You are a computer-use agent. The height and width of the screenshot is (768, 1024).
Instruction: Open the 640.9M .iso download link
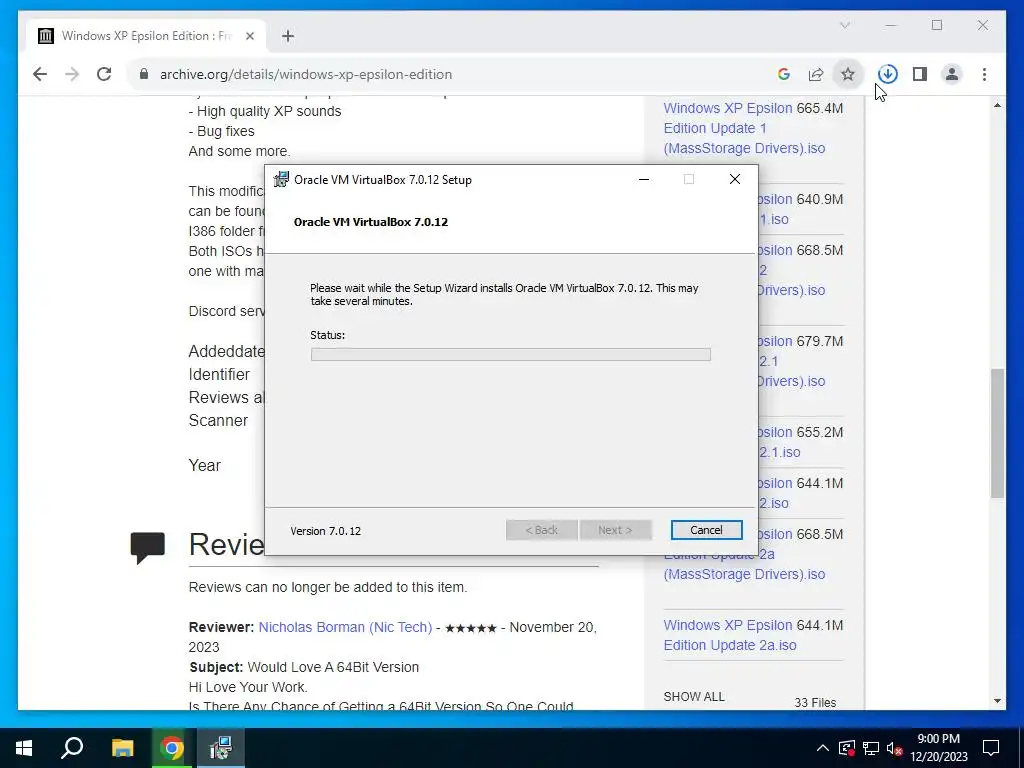pos(774,209)
